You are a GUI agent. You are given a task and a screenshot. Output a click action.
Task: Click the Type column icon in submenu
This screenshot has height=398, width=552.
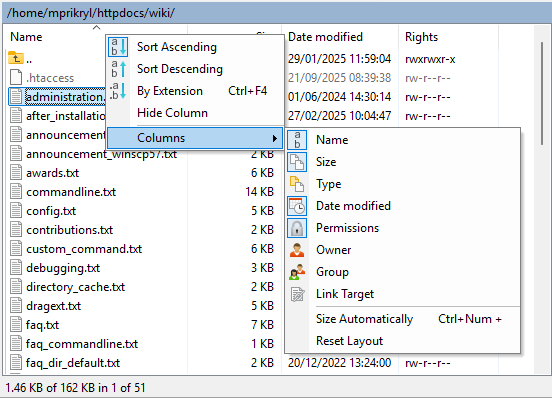(297, 184)
